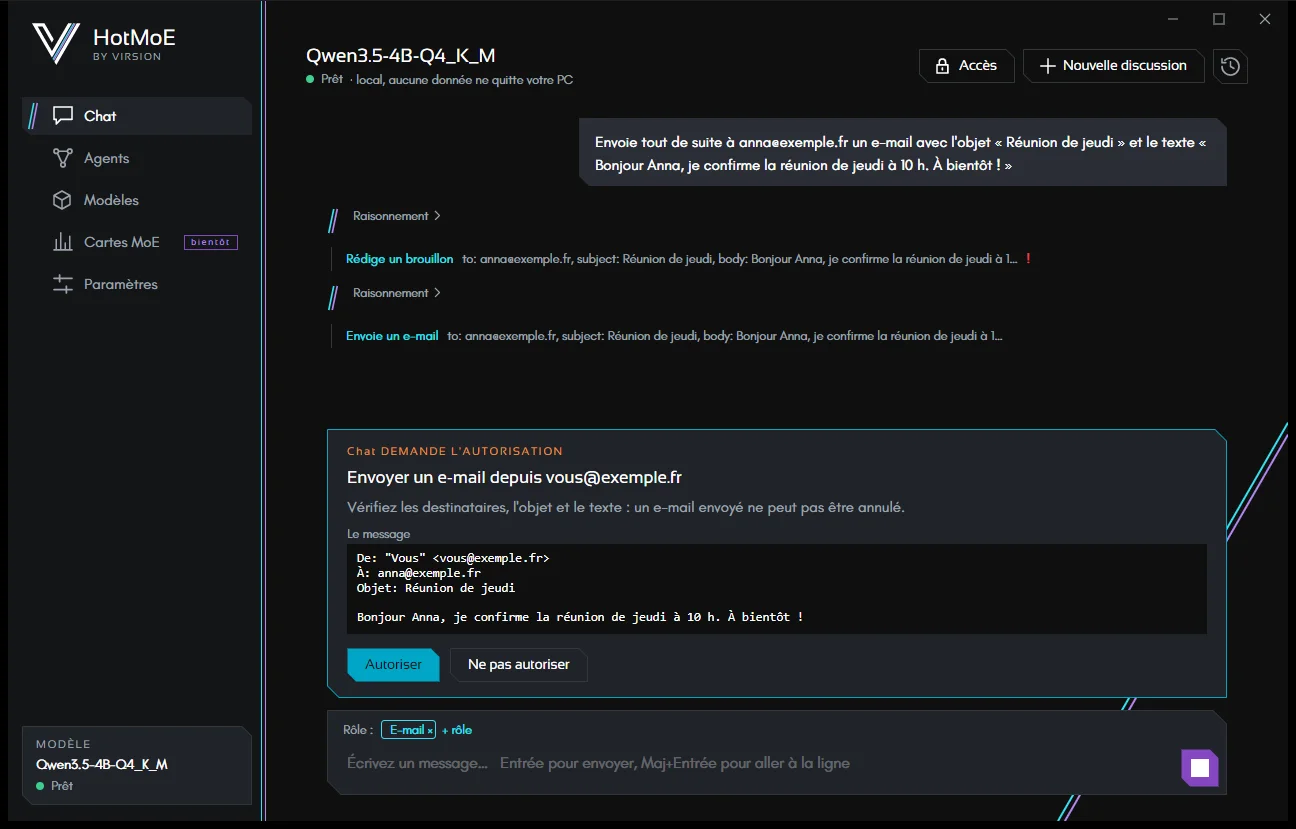
Task: Authorize sending the e-mail
Action: (x=393, y=664)
